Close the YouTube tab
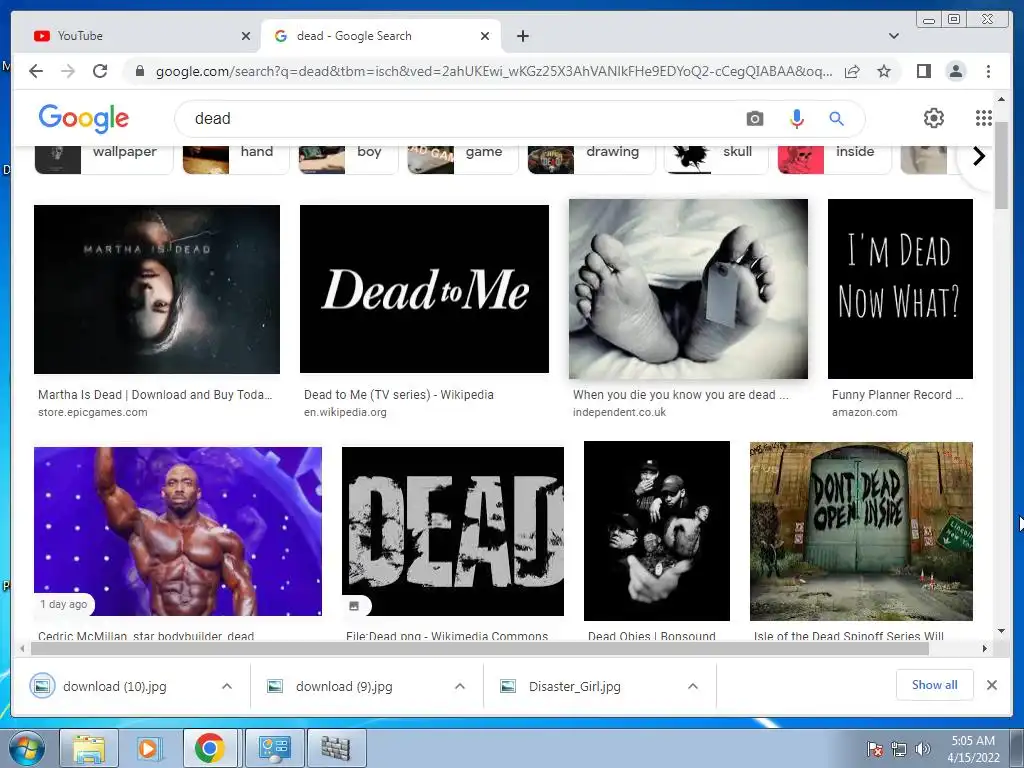The image size is (1024, 768). point(246,36)
